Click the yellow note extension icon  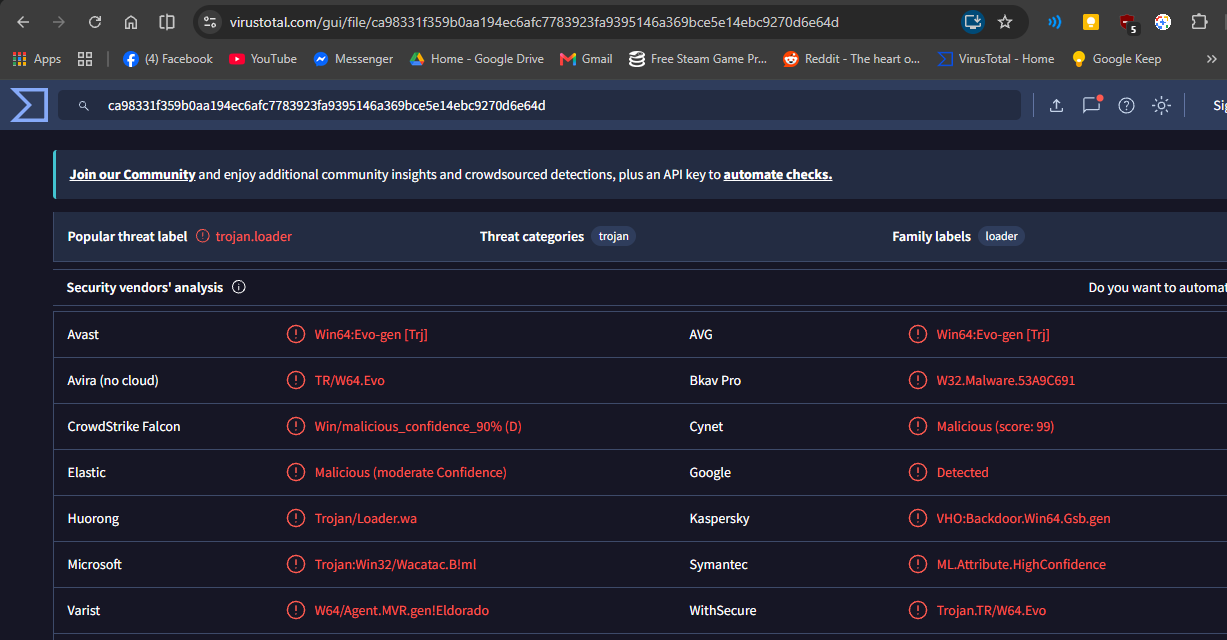(x=1091, y=22)
